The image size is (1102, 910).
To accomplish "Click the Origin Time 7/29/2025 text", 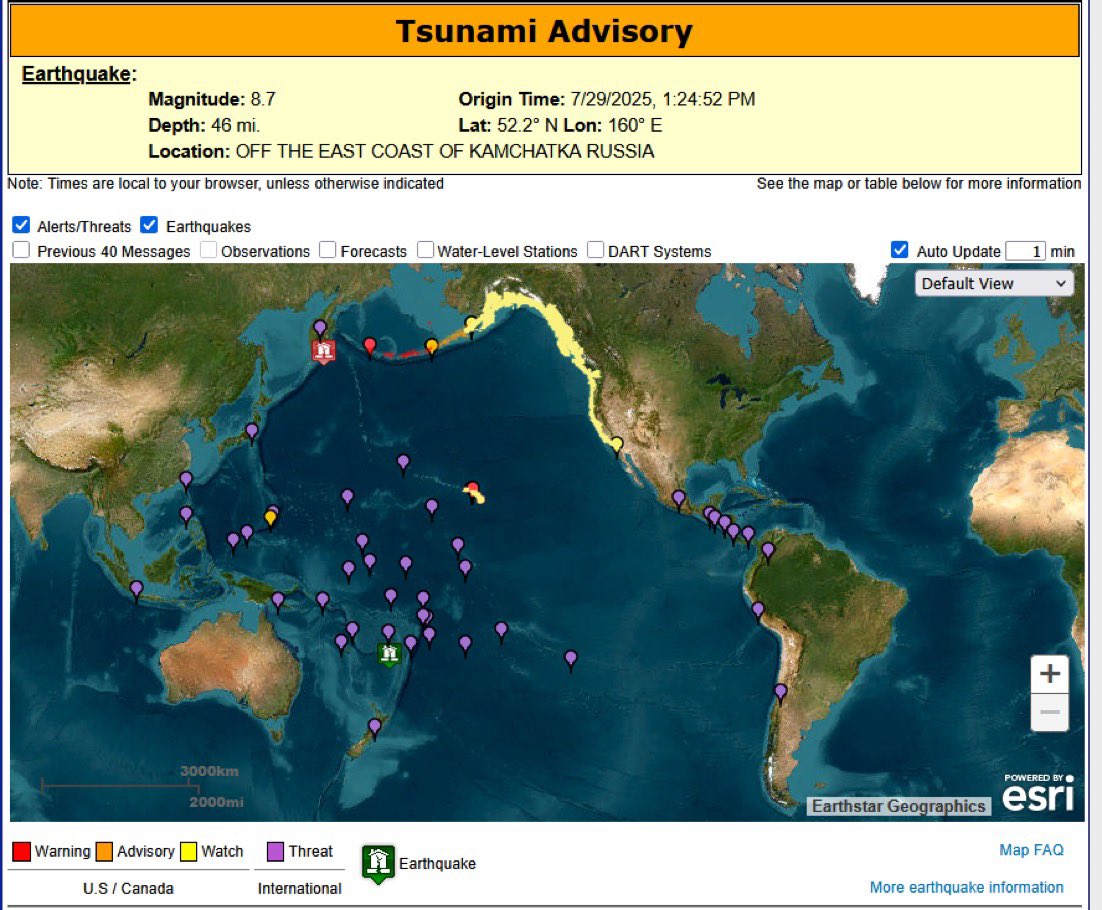I will coord(607,99).
